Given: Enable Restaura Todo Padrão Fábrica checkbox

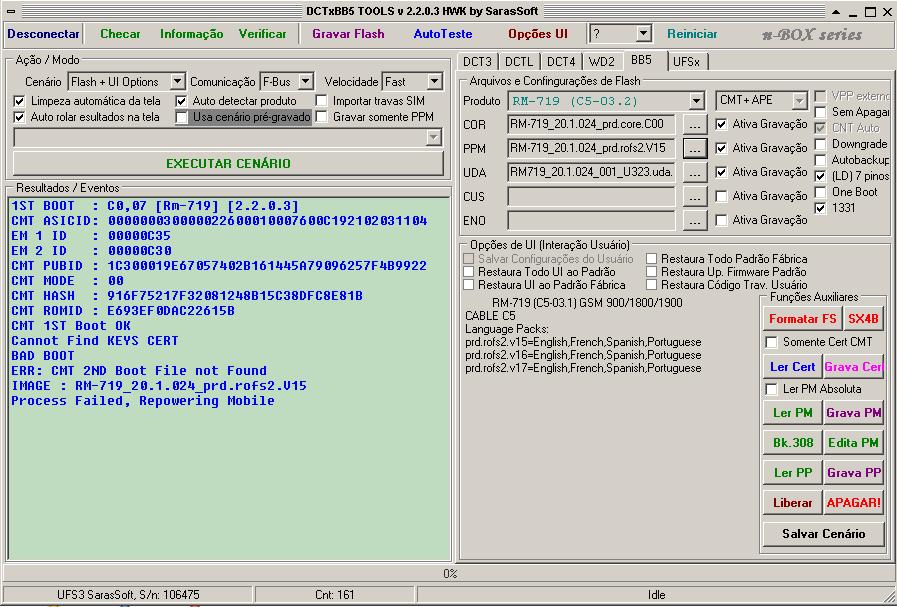Looking at the screenshot, I should coord(651,259).
